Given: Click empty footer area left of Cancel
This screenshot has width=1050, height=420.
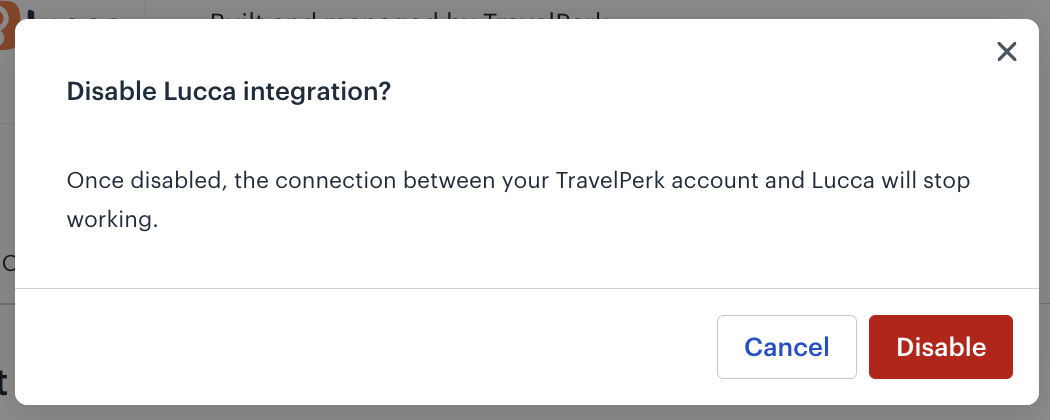Looking at the screenshot, I should [x=362, y=347].
